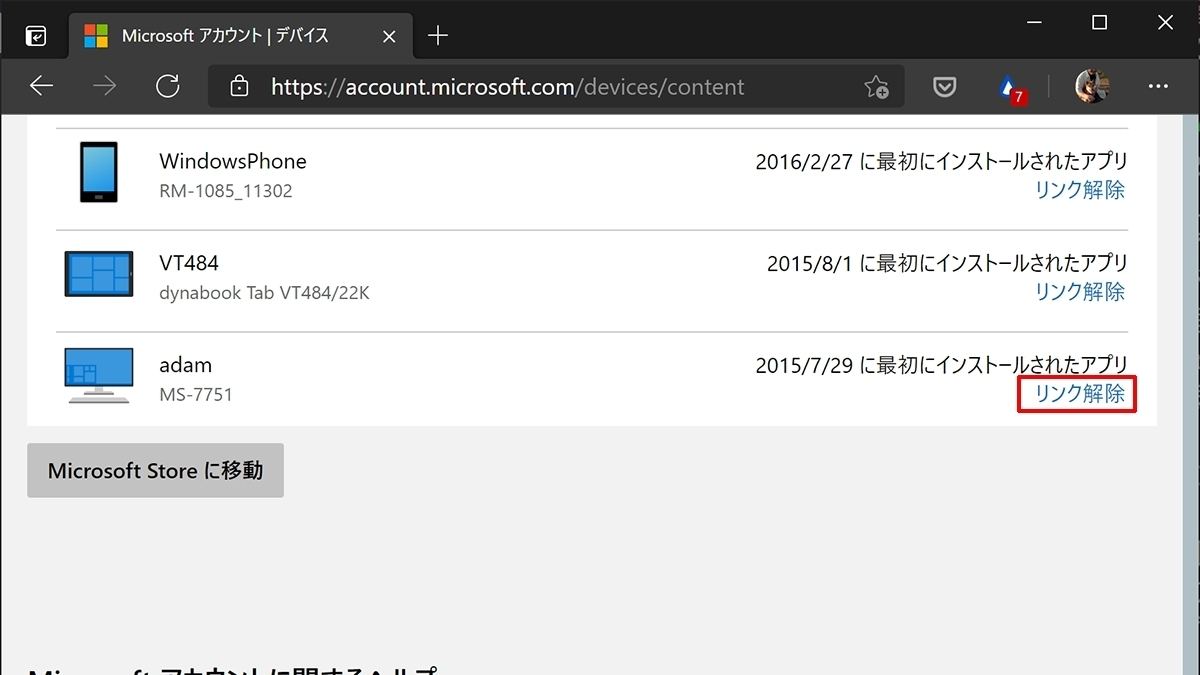Screen dimensions: 1200x675
Task: Reload the current page
Action: click(x=167, y=86)
